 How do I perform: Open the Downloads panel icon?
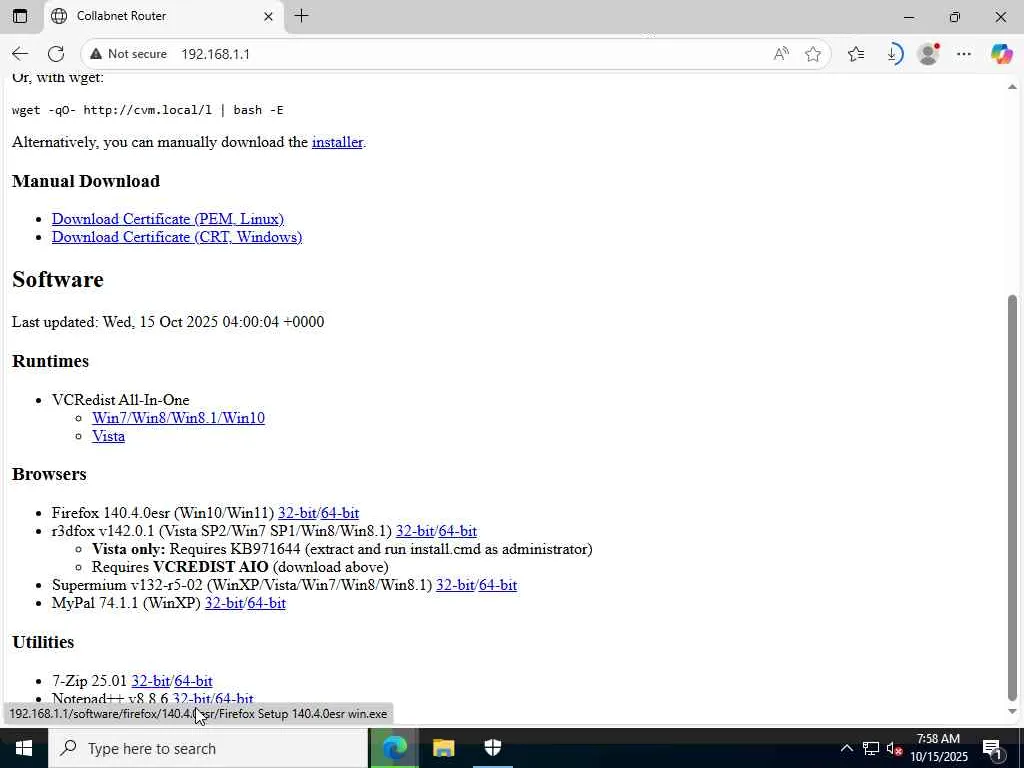click(893, 54)
